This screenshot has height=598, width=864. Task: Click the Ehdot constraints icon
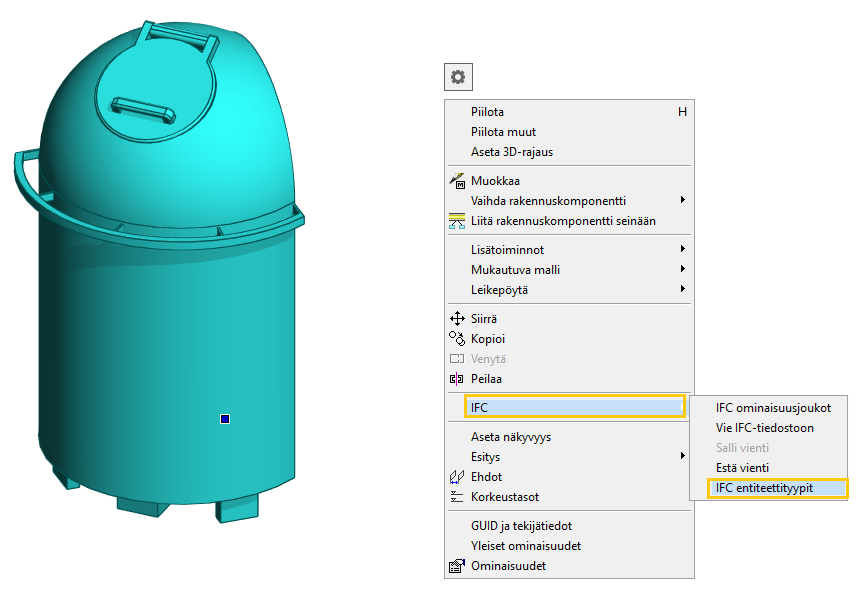pos(457,477)
